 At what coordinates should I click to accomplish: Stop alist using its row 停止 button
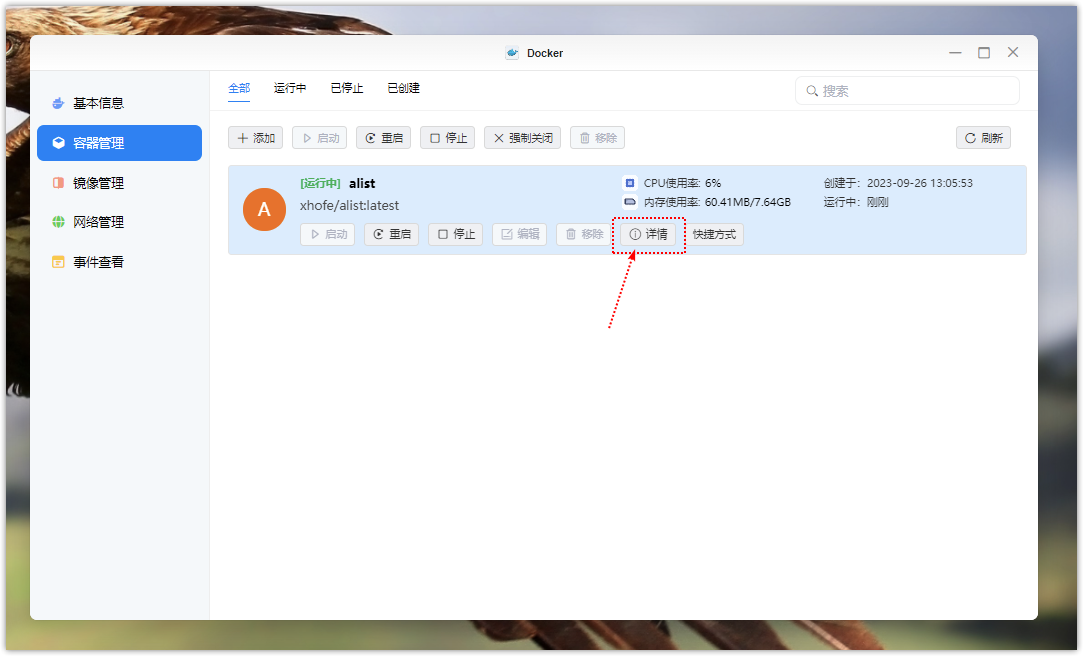[456, 235]
